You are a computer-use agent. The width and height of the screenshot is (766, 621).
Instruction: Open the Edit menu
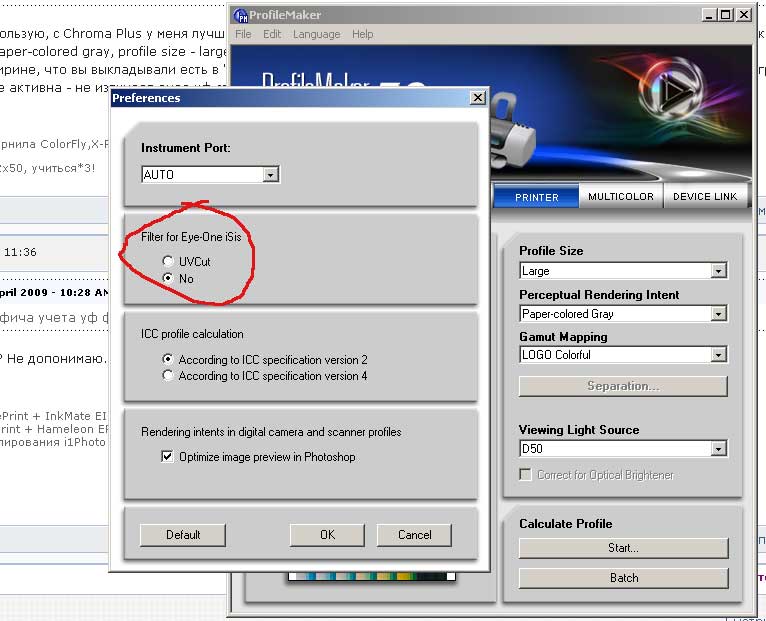(x=272, y=34)
